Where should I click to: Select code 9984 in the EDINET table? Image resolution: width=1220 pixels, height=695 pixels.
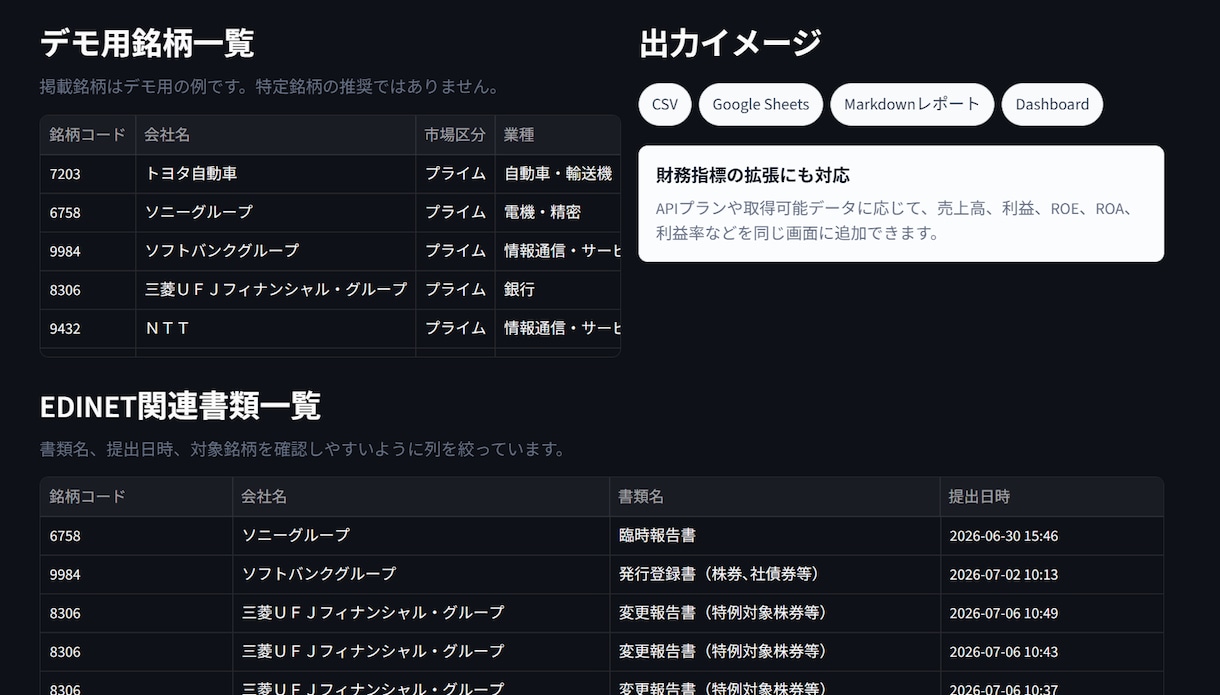click(137, 574)
